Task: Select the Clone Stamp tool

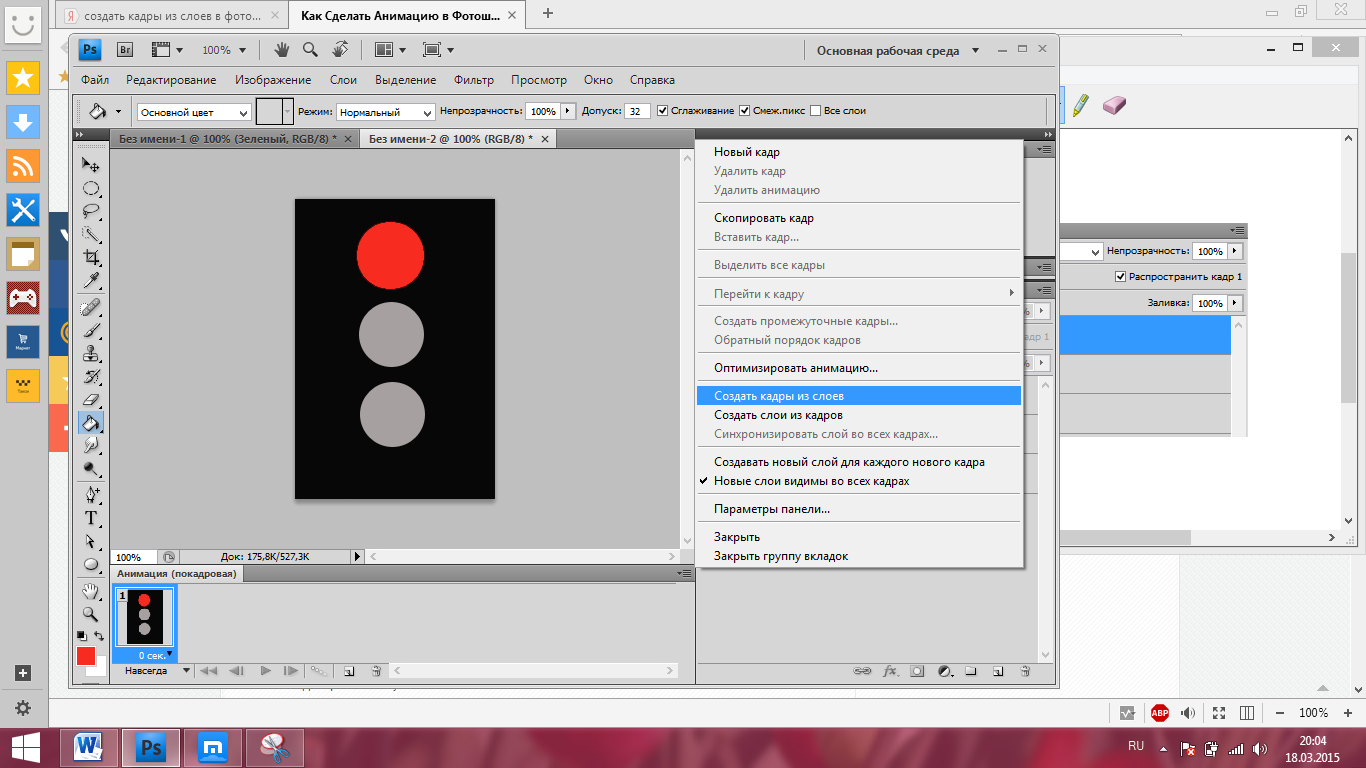Action: point(91,353)
